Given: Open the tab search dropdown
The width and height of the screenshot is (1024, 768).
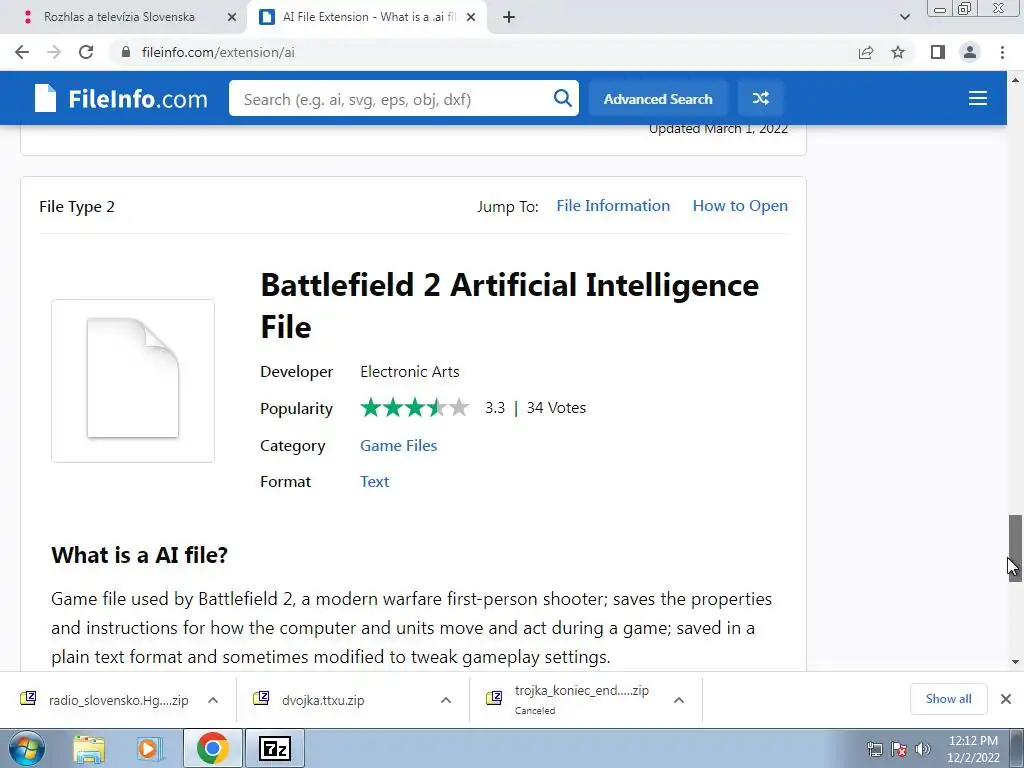Looking at the screenshot, I should point(904,18).
